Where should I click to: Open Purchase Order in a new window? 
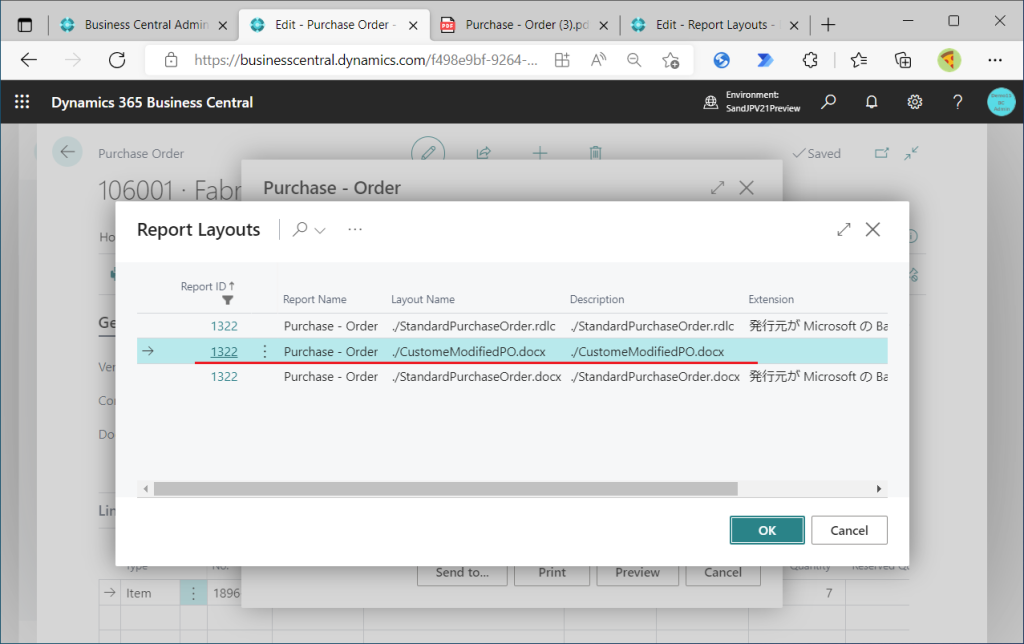882,153
